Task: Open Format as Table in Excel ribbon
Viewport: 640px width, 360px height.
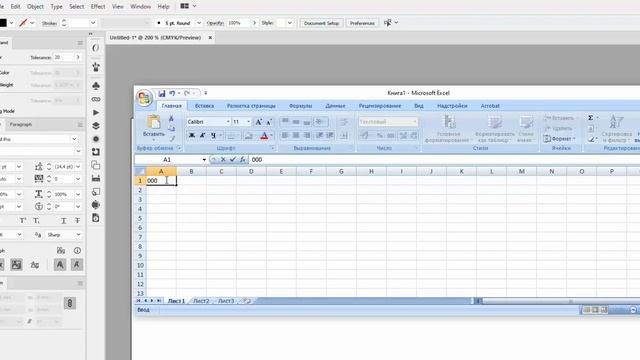Action: (x=494, y=129)
